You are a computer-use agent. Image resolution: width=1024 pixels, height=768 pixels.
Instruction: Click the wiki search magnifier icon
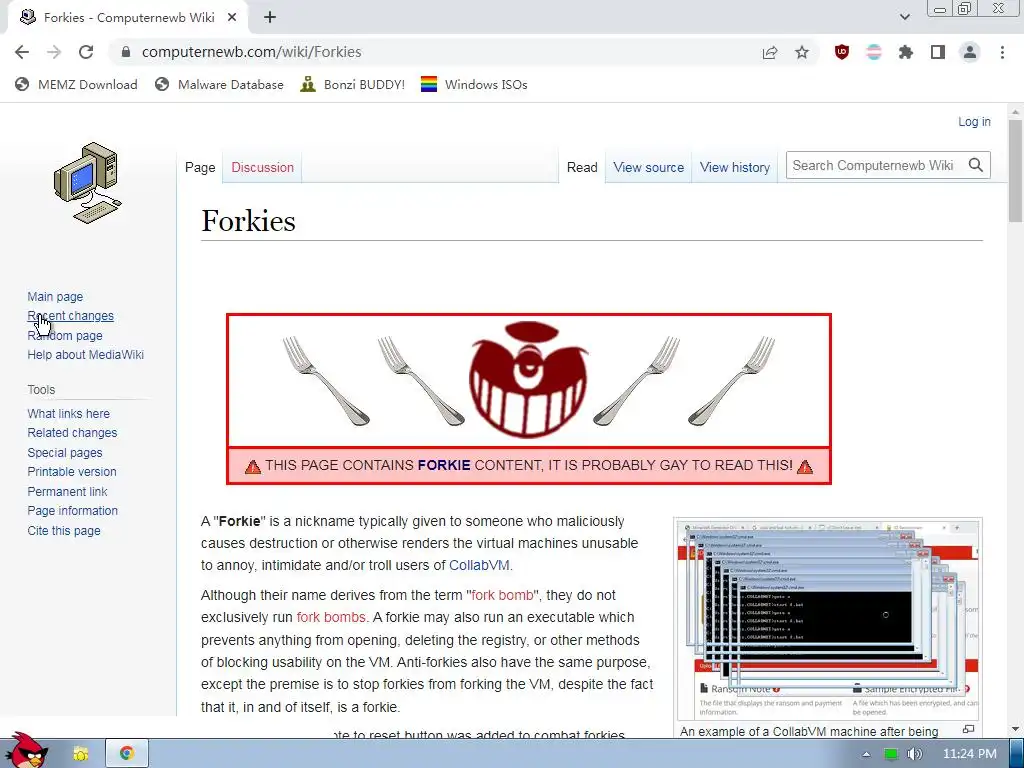976,165
